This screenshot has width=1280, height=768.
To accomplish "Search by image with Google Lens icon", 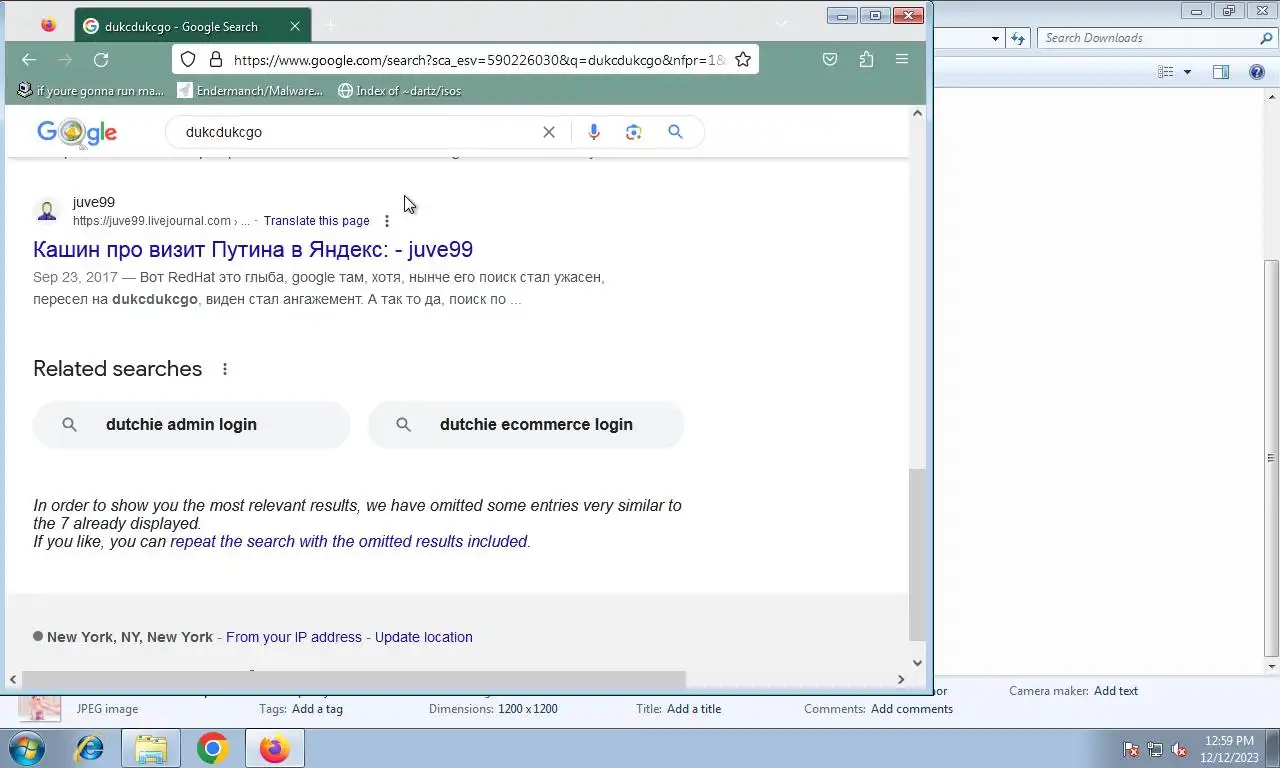I will point(634,132).
